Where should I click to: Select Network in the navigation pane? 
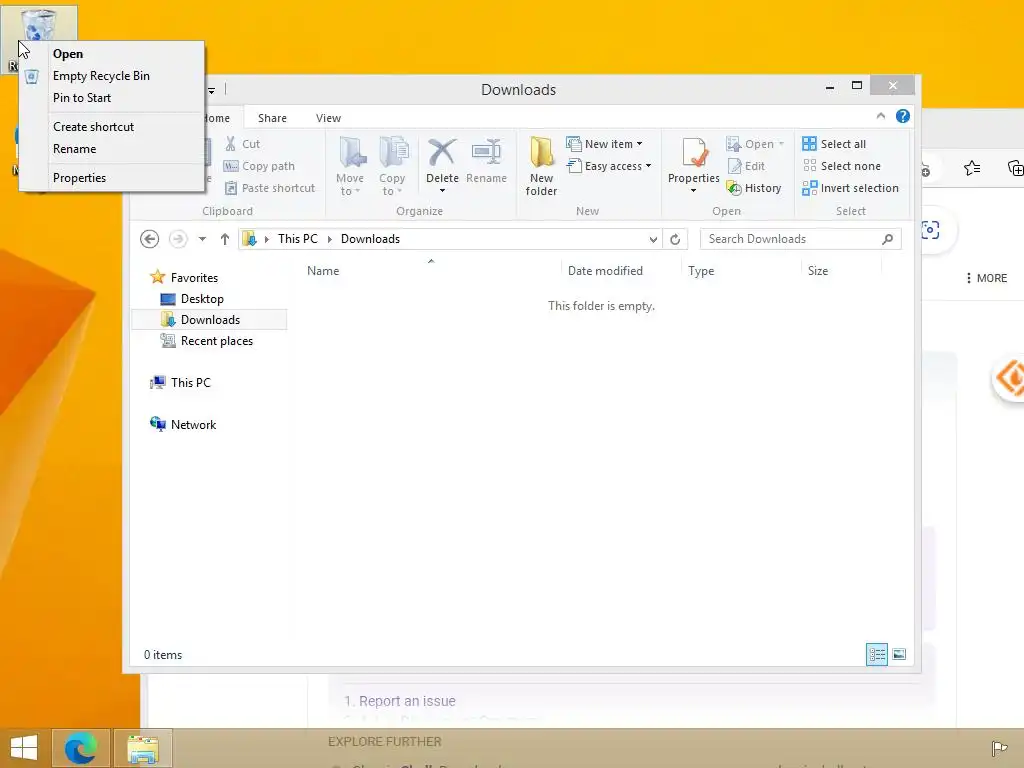tap(184, 424)
